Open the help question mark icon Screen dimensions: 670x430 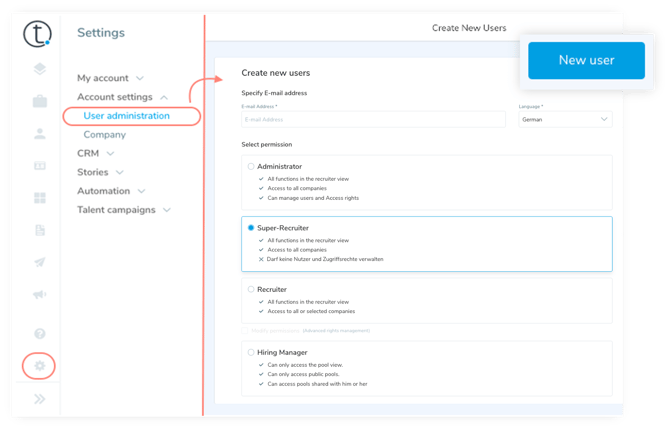40,333
